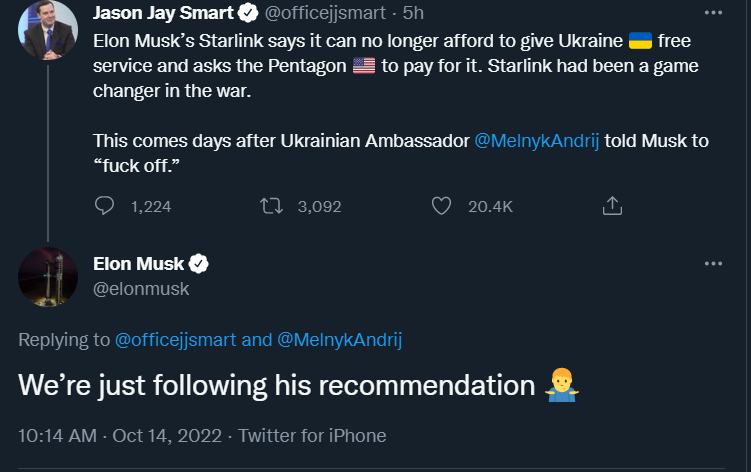The height and width of the screenshot is (472, 751).
Task: Click the @elonmusk handle
Action: pos(141,288)
